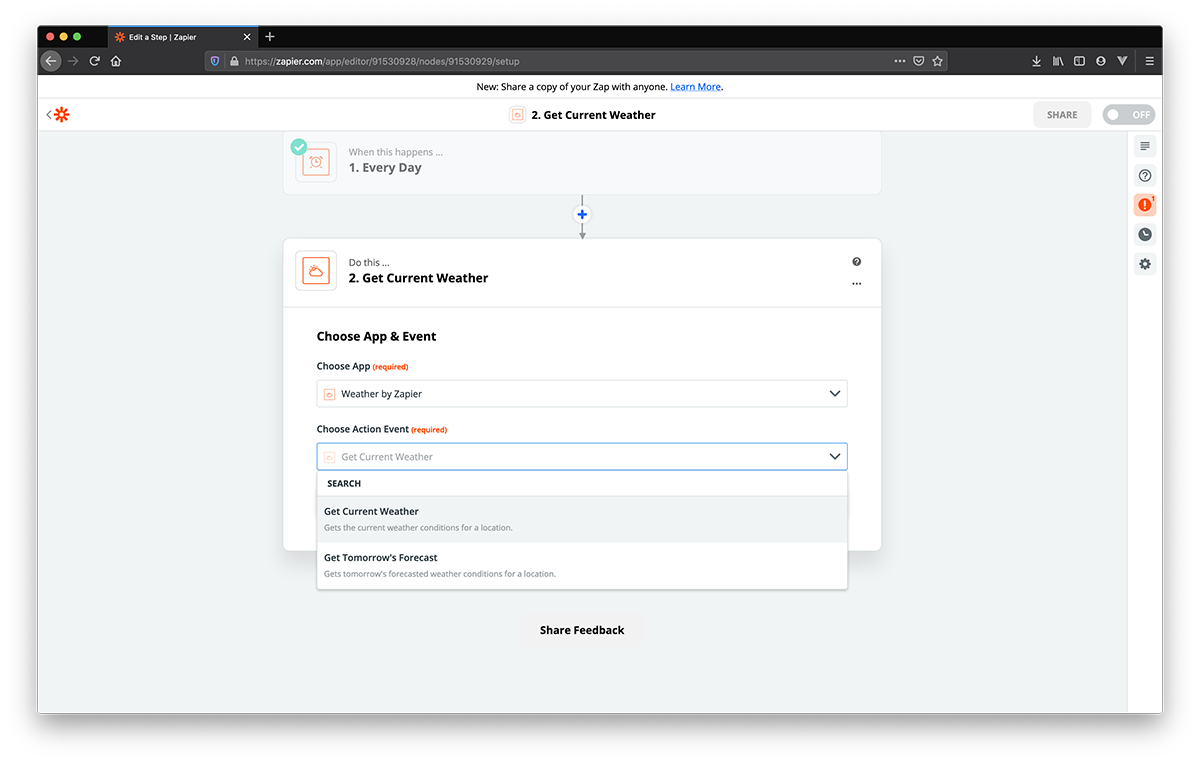Viewport: 1200px width, 763px height.
Task: Reload the page with refresh icon
Action: click(95, 61)
